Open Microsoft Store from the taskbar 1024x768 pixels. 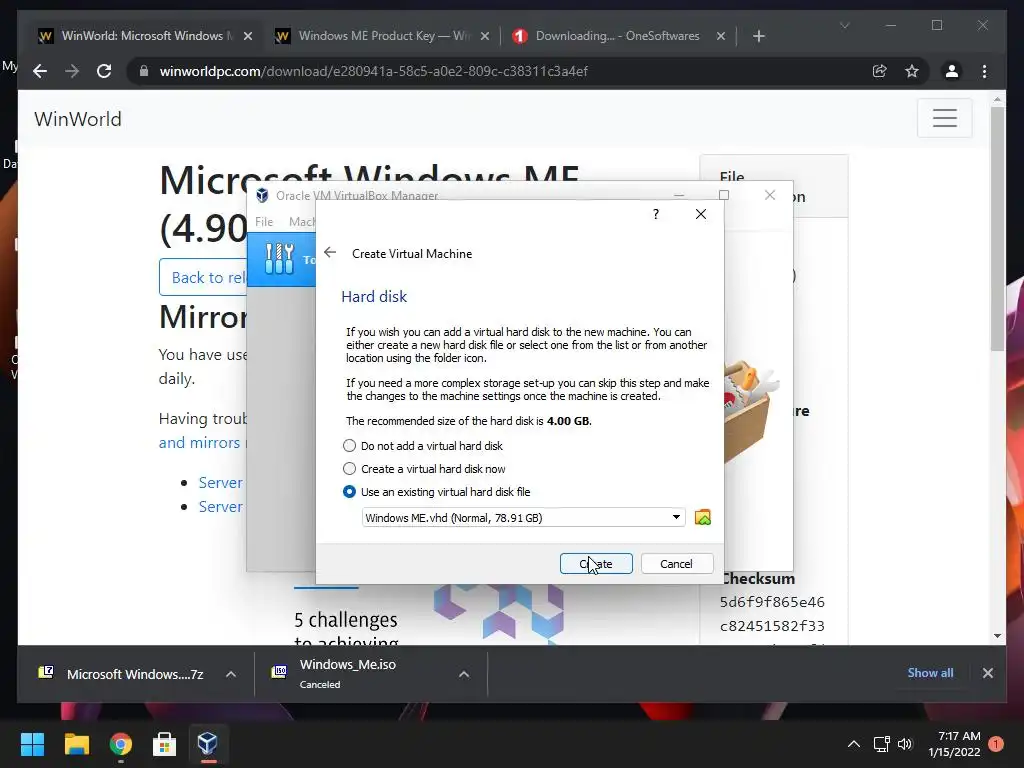point(165,743)
